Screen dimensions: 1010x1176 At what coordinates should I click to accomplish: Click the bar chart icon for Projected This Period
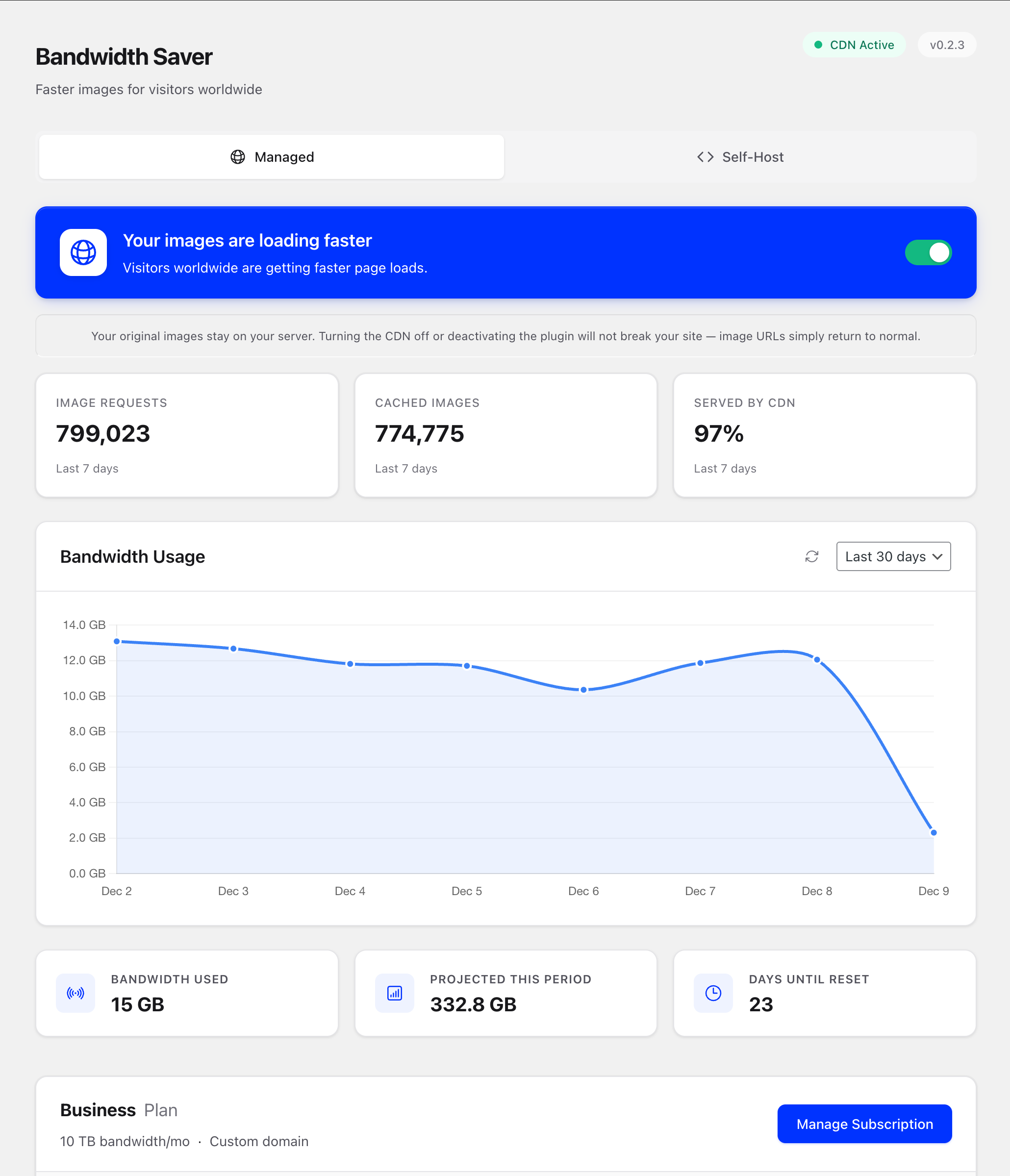(x=394, y=993)
